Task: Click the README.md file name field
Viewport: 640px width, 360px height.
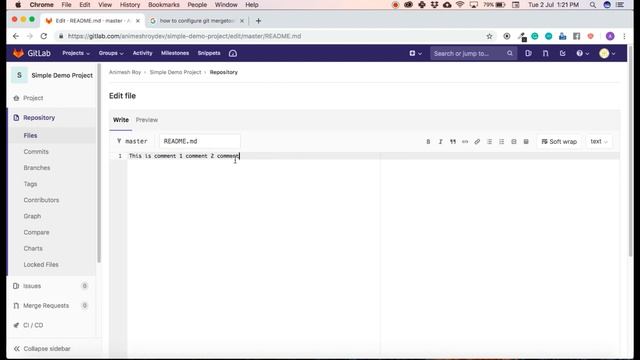Action: pos(200,141)
